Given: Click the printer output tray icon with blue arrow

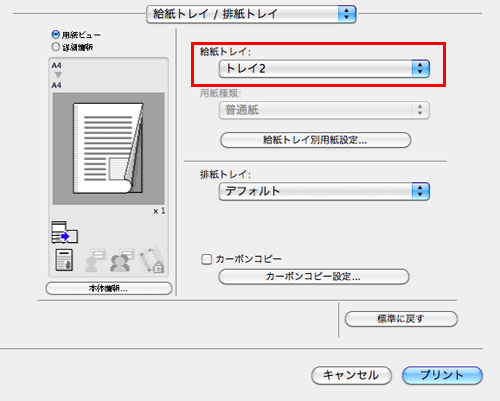Looking at the screenshot, I should pos(65,232).
